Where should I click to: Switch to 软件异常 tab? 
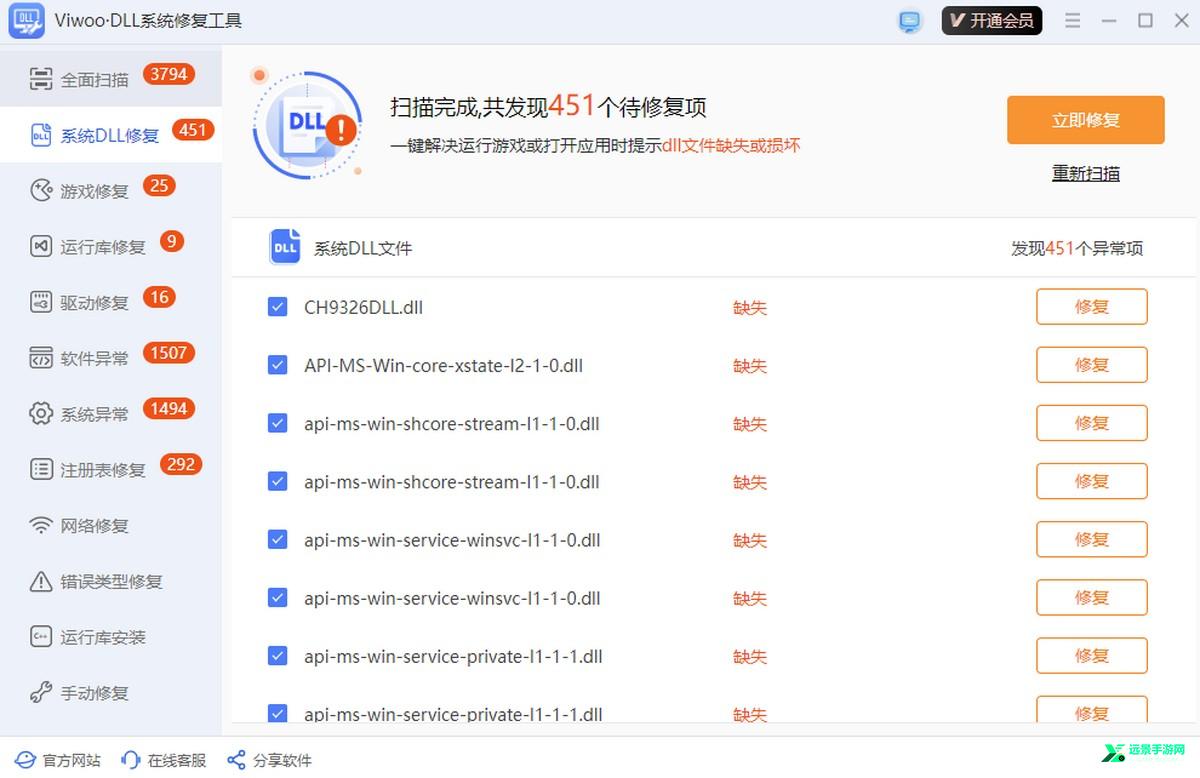pyautogui.click(x=110, y=358)
